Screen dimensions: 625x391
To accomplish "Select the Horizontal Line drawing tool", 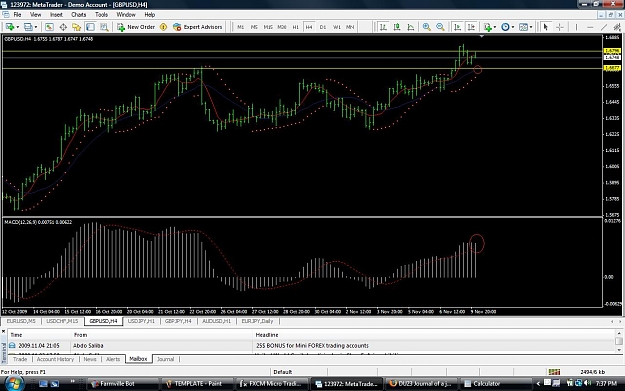I will pyautogui.click(x=590, y=27).
